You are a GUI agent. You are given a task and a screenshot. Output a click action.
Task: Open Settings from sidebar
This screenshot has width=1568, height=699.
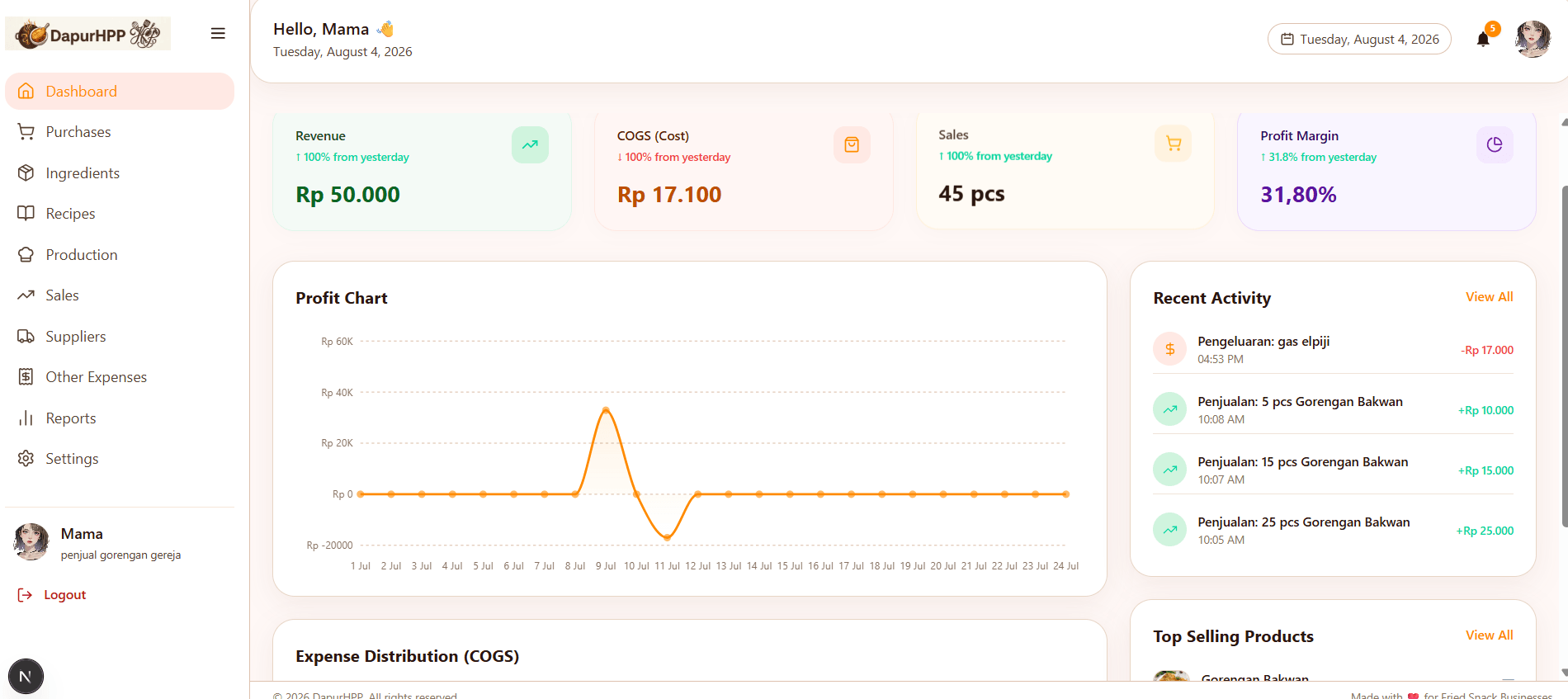(120, 459)
